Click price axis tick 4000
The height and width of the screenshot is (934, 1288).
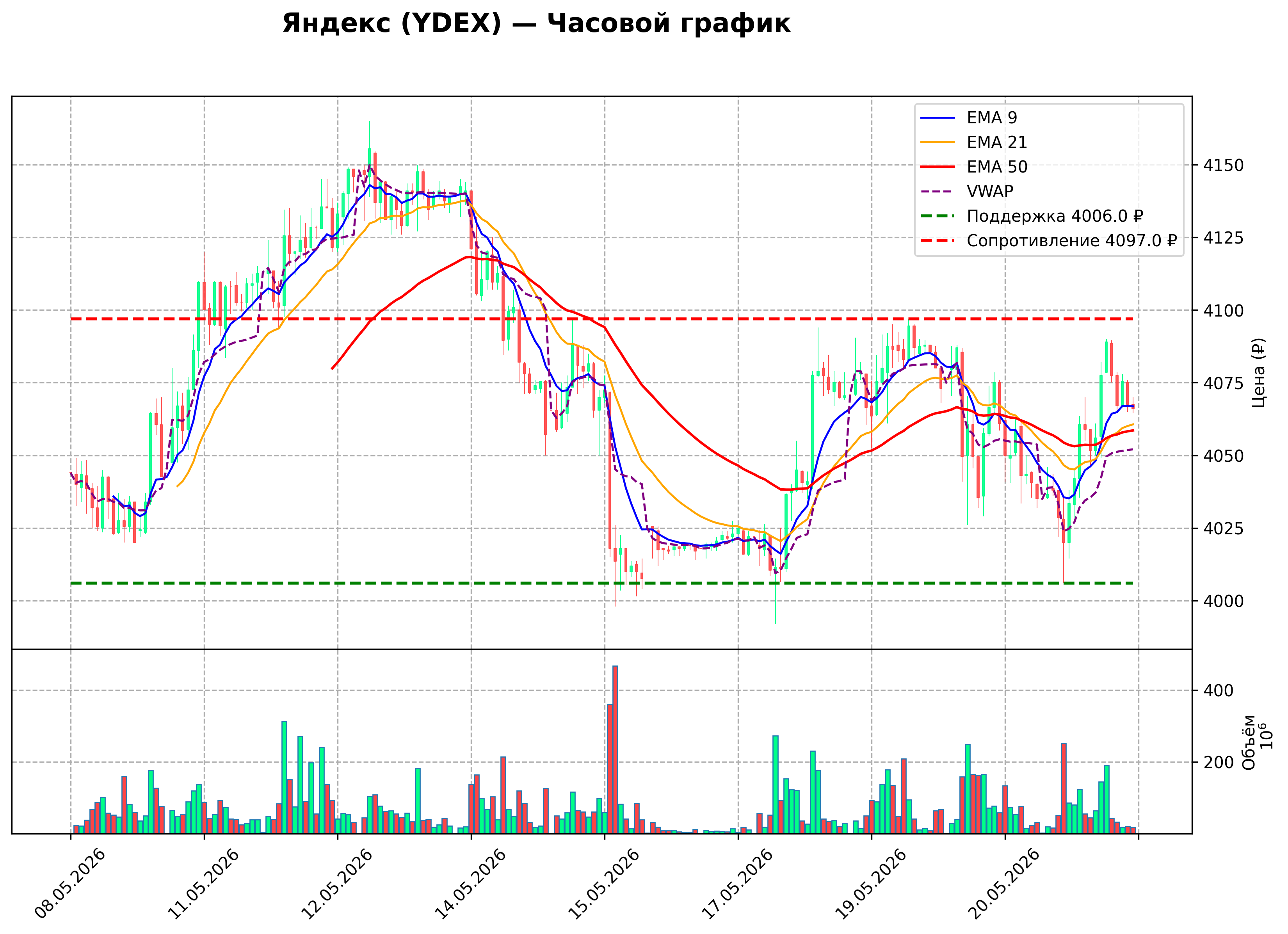1223,601
